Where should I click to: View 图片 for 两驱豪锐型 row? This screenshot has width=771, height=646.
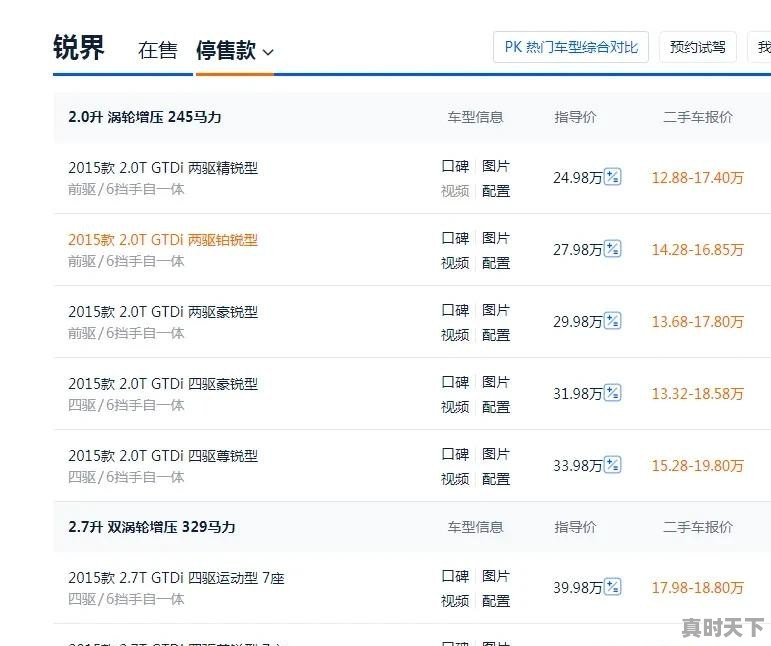pyautogui.click(x=496, y=310)
